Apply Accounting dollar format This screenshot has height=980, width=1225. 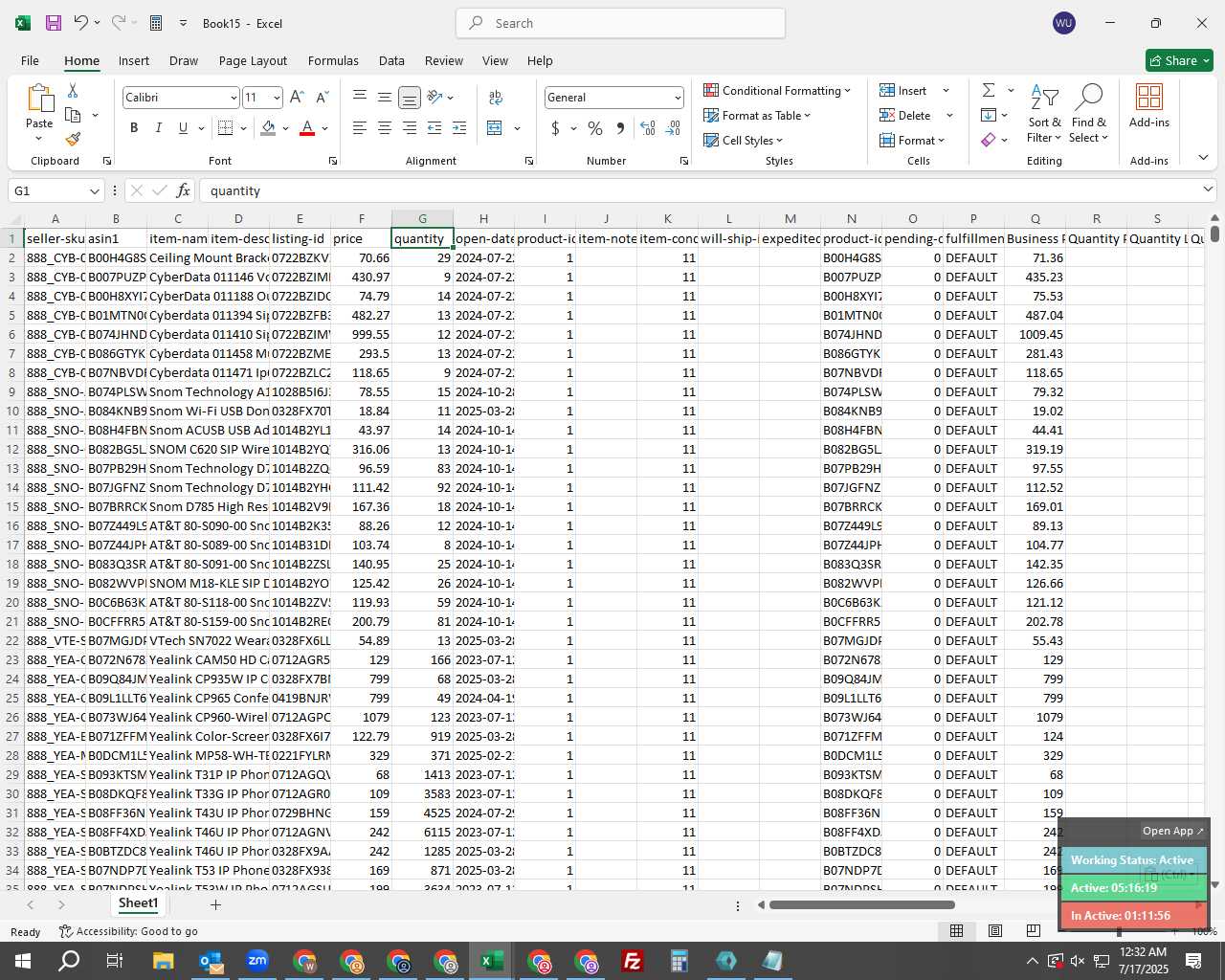pos(556,127)
